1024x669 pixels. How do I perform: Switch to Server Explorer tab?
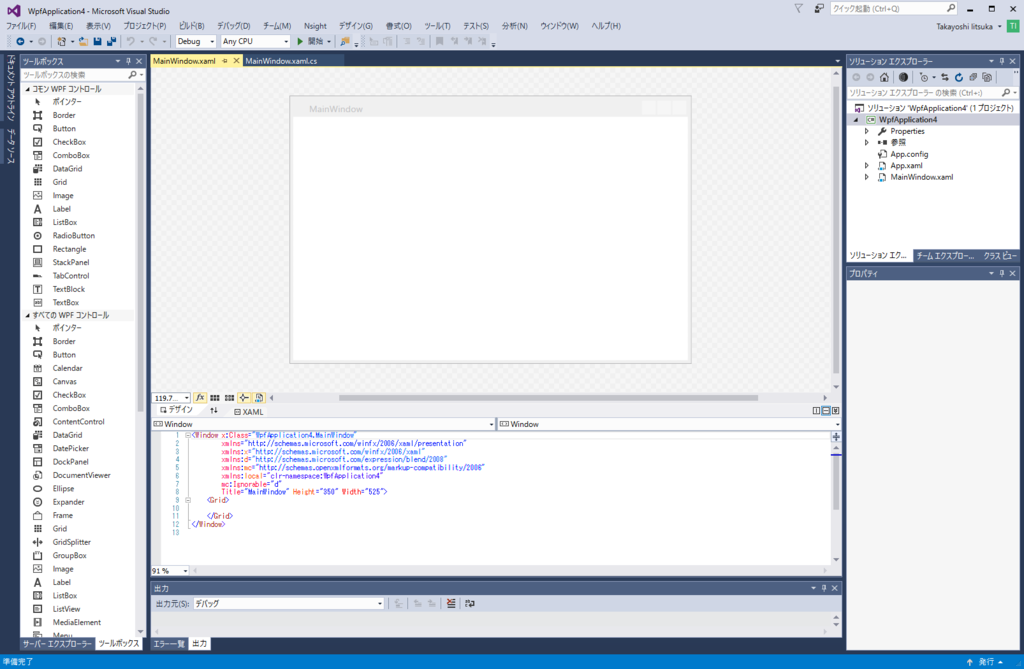coord(57,644)
